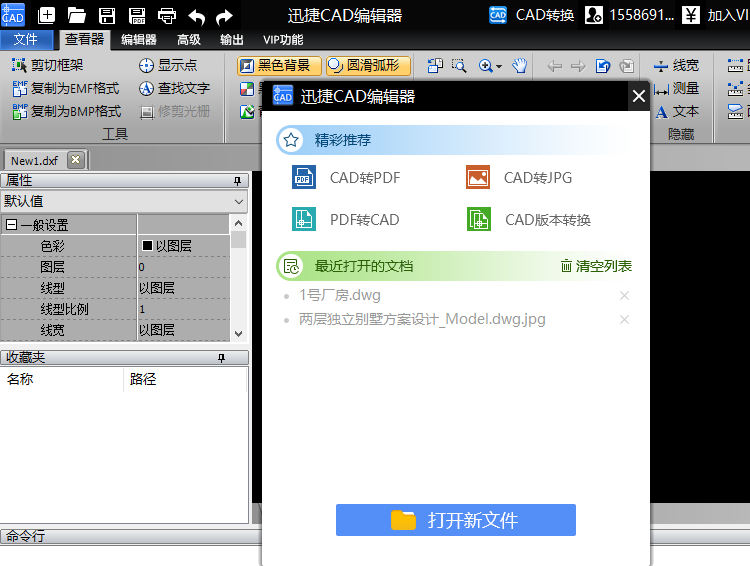Toggle 显示点 option
750x566 pixels.
[168, 65]
